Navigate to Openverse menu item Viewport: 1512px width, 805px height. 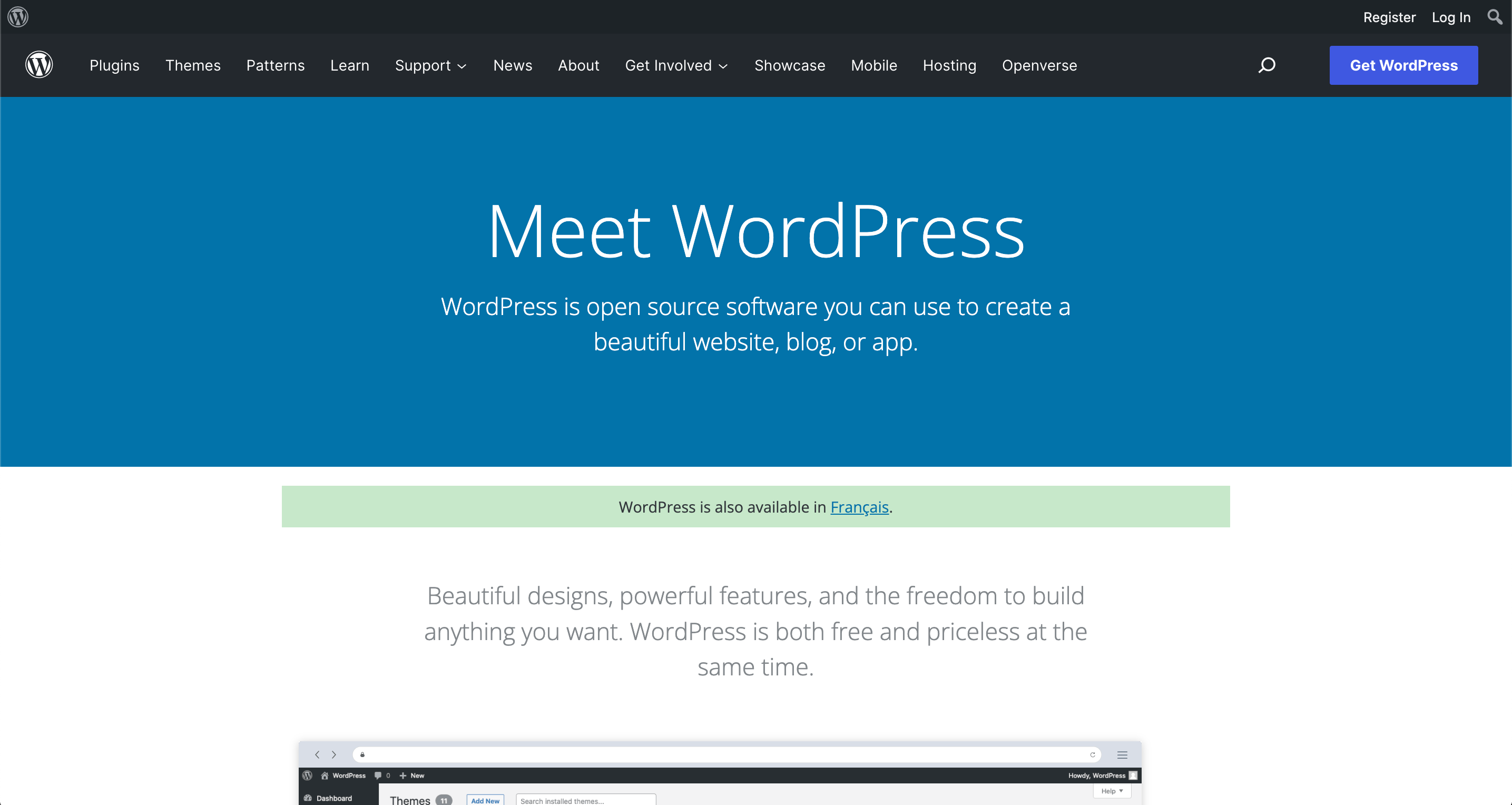pos(1039,65)
